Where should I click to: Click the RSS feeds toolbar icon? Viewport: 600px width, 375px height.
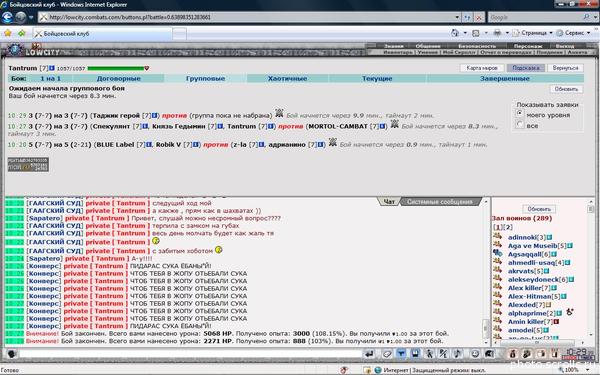476,33
